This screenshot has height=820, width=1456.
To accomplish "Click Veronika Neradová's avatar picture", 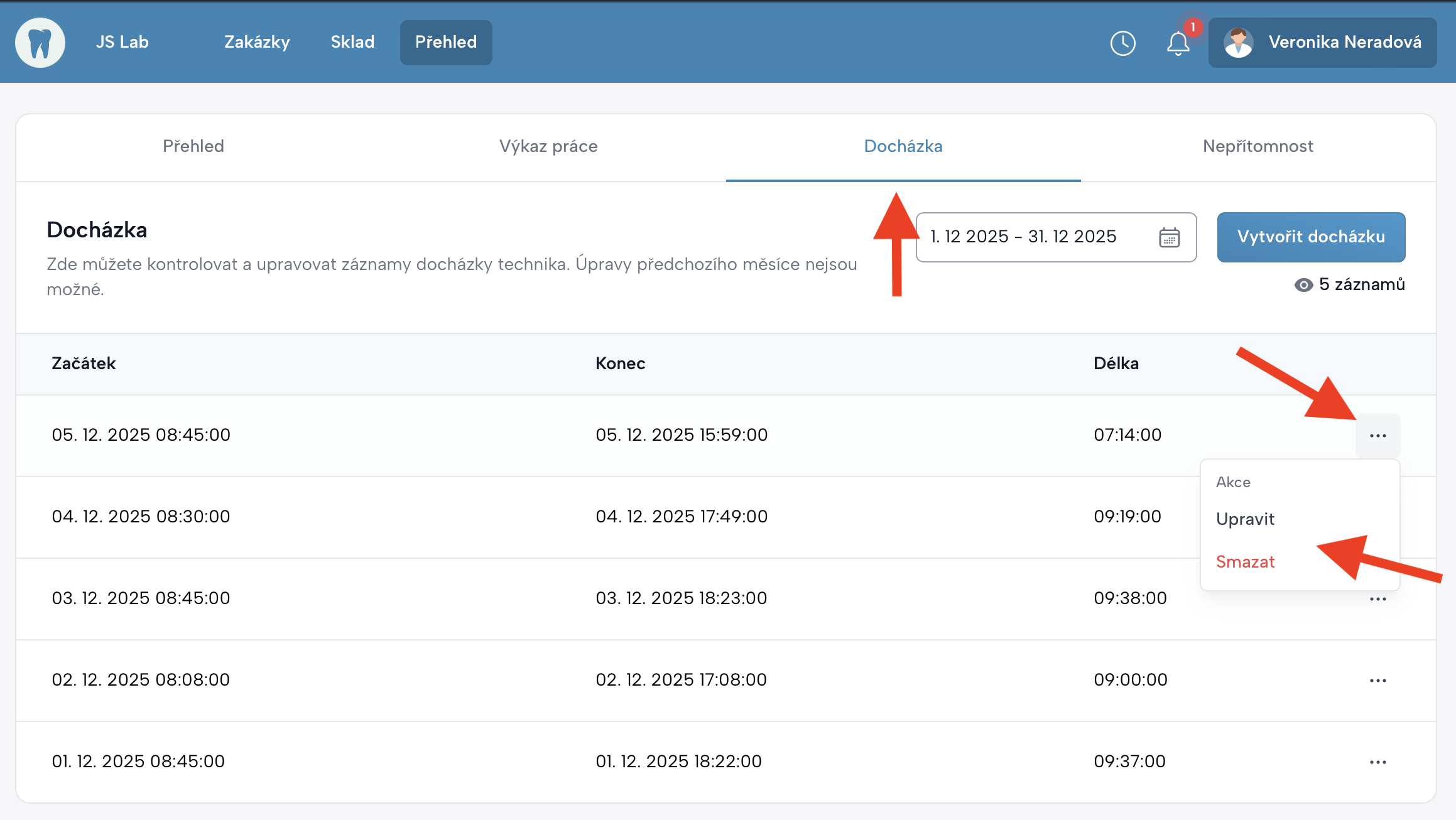I will coord(1238,43).
